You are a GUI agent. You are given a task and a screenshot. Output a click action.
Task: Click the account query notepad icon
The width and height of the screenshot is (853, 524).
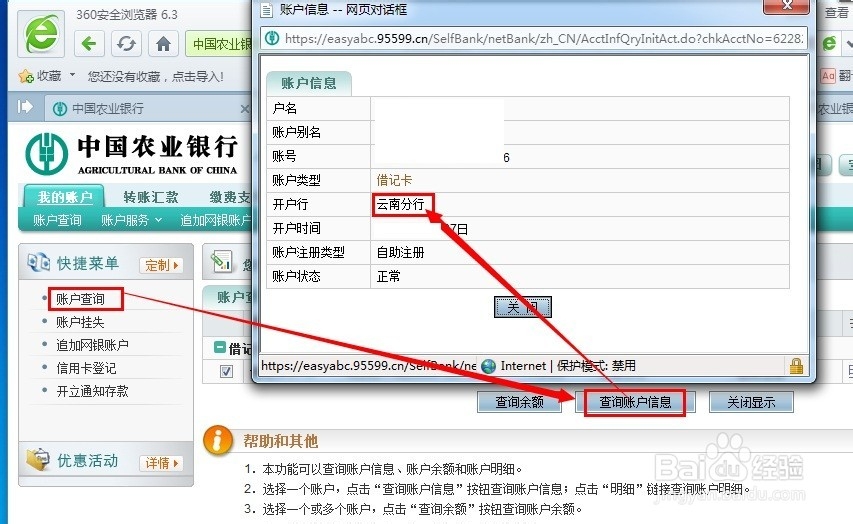[x=221, y=262]
